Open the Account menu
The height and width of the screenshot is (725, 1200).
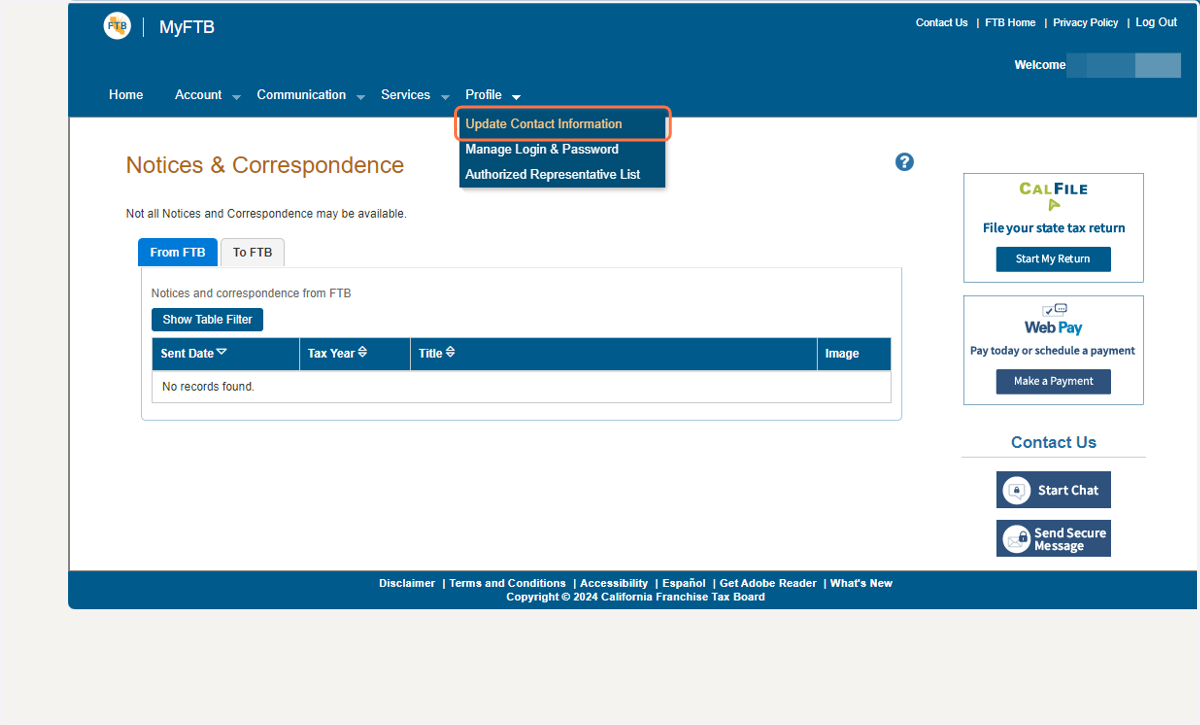pyautogui.click(x=198, y=95)
